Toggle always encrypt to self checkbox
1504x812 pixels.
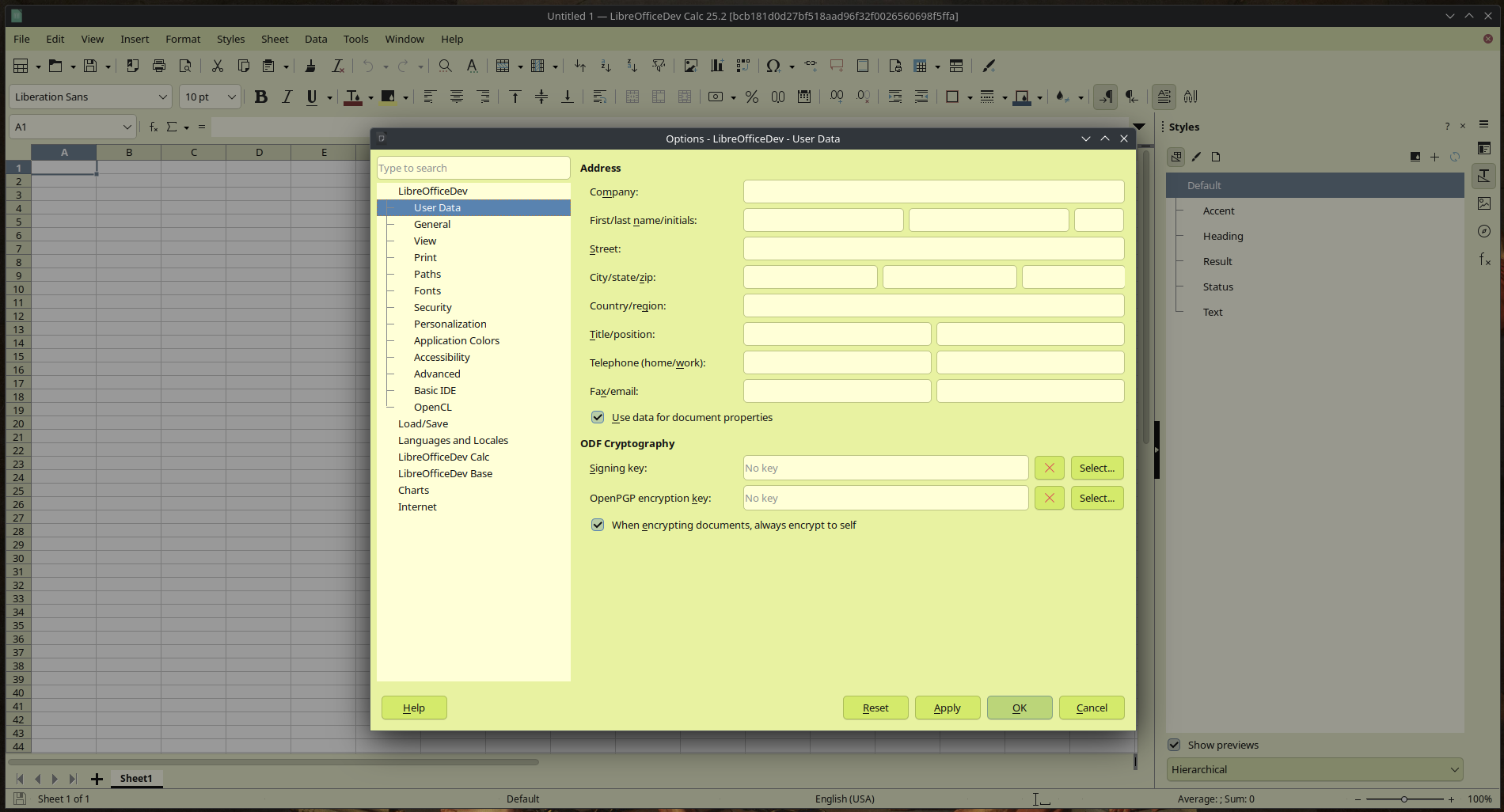pyautogui.click(x=598, y=525)
